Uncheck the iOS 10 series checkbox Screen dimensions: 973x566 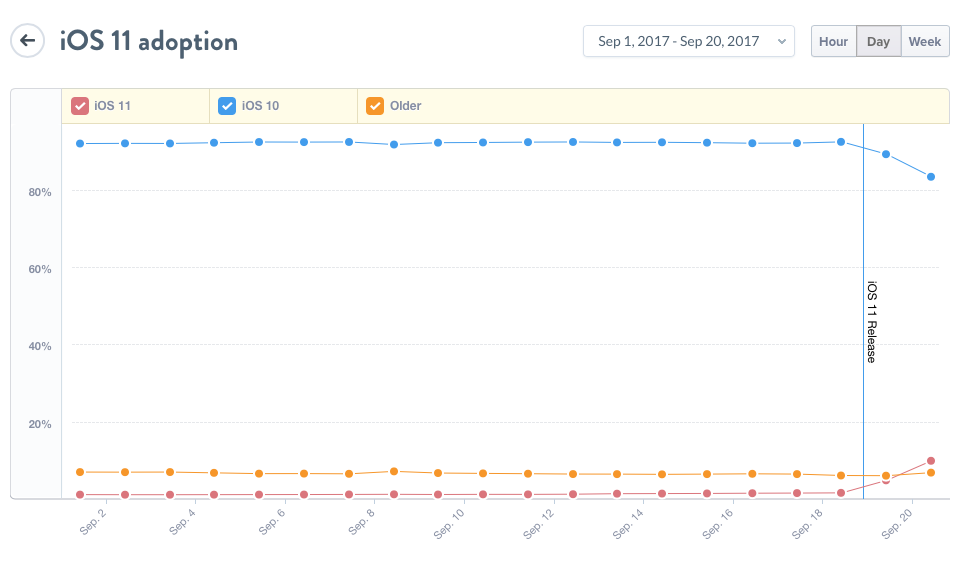227,106
